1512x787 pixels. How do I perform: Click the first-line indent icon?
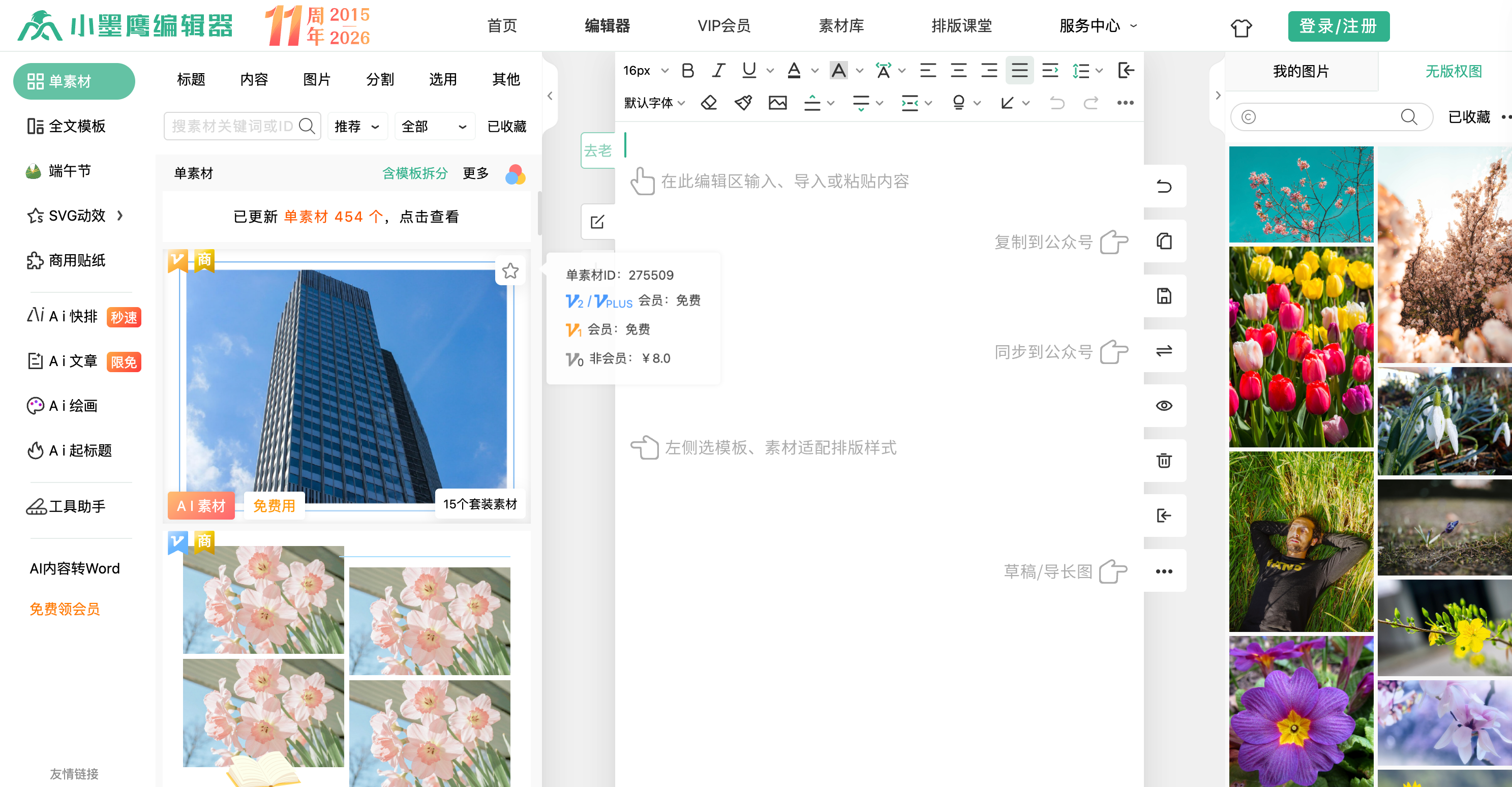click(1050, 71)
